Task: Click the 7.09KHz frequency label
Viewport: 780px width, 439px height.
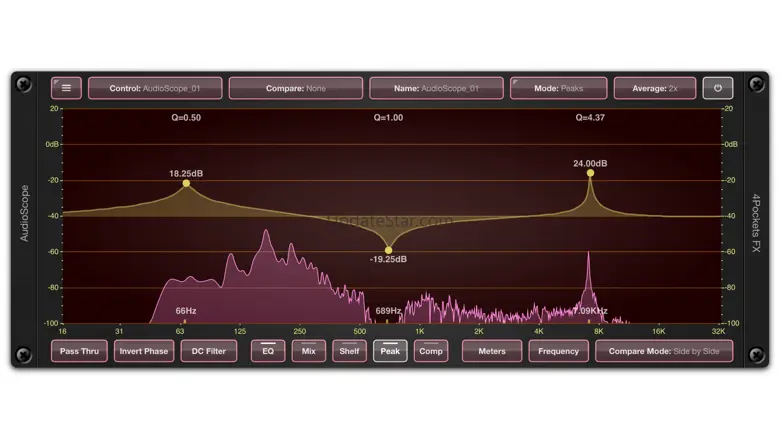Action: (590, 311)
